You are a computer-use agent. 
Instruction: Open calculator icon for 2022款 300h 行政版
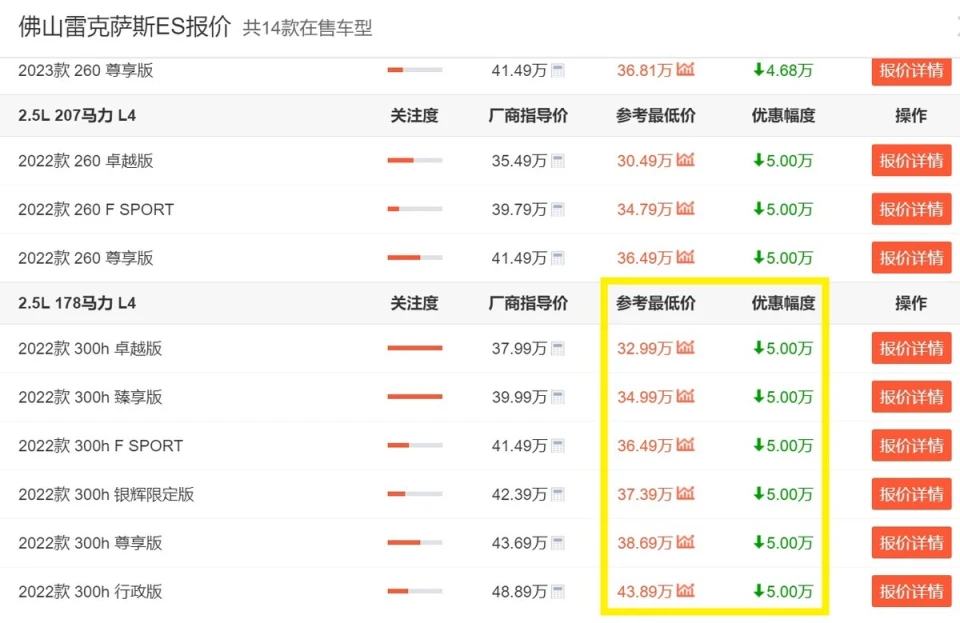(x=558, y=591)
